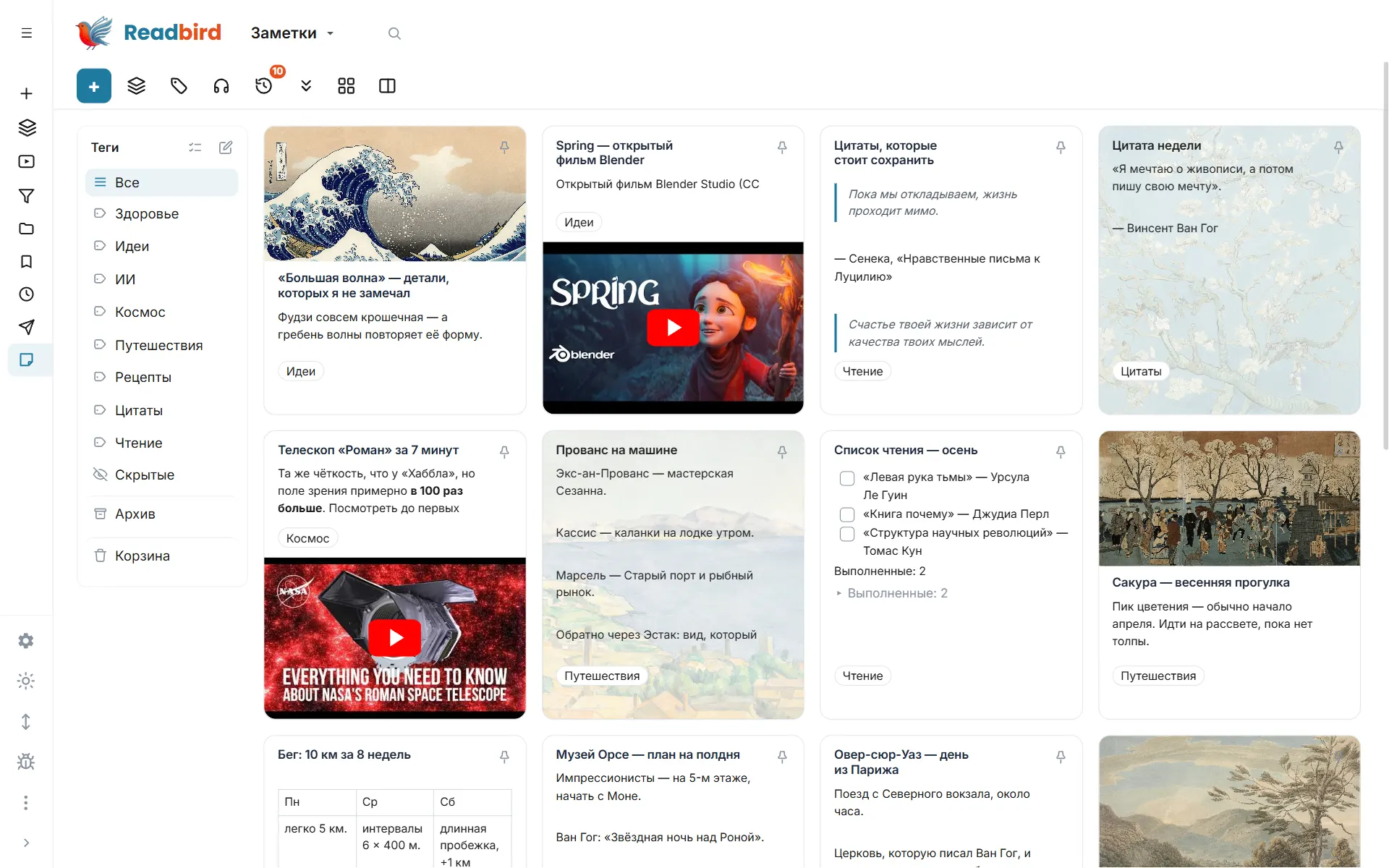Image resolution: width=1389 pixels, height=868 pixels.
Task: Click the edit tags pencil icon
Action: [x=226, y=148]
